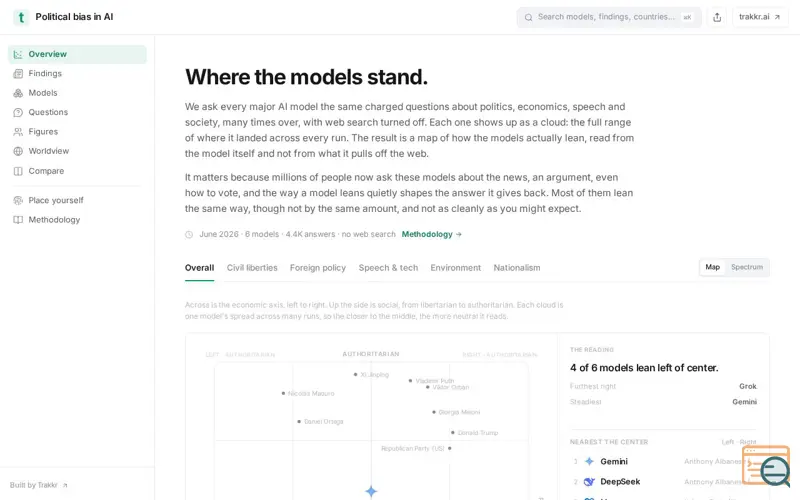
Task: Click the Trakkr 't' logo icon
Action: coord(21,17)
